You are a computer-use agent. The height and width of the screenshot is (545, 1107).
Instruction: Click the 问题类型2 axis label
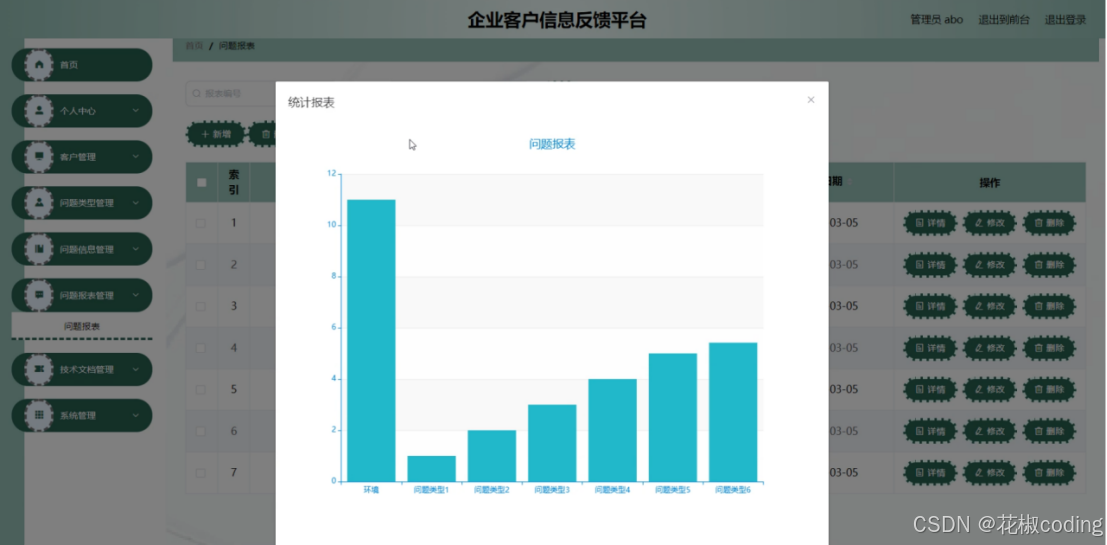[492, 490]
